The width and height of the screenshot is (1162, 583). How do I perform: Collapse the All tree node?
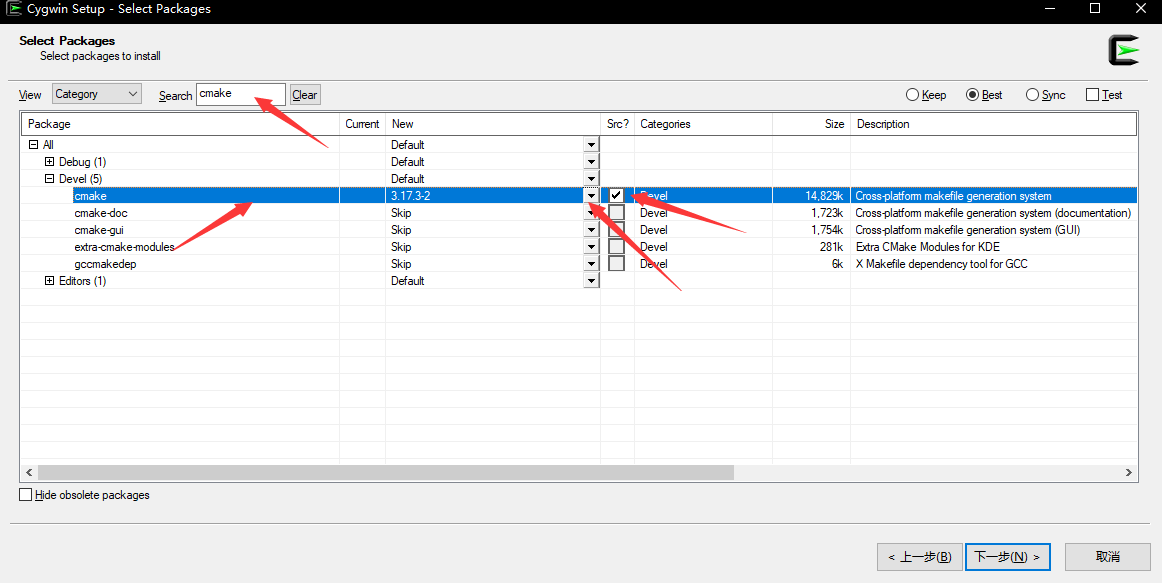[x=33, y=144]
